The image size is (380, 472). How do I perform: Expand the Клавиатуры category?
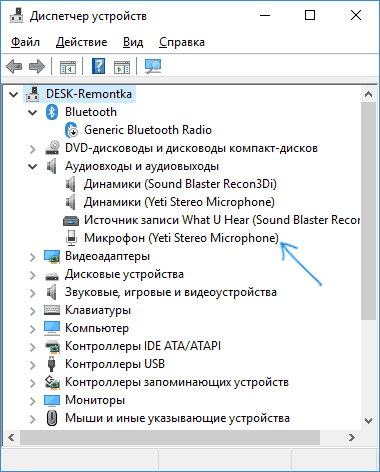coord(33,311)
